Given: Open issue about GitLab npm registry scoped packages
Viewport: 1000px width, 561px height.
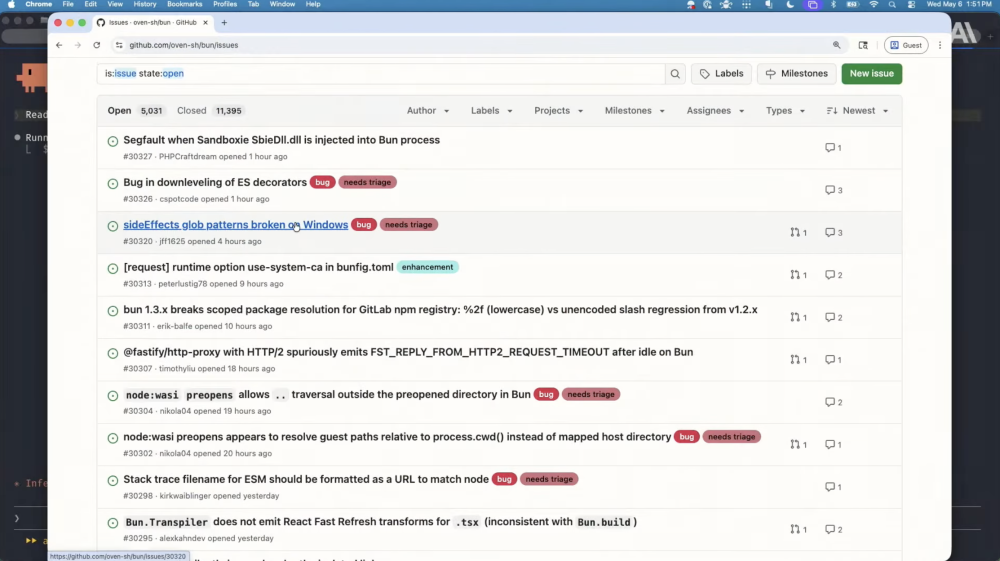Looking at the screenshot, I should pyautogui.click(x=440, y=310).
